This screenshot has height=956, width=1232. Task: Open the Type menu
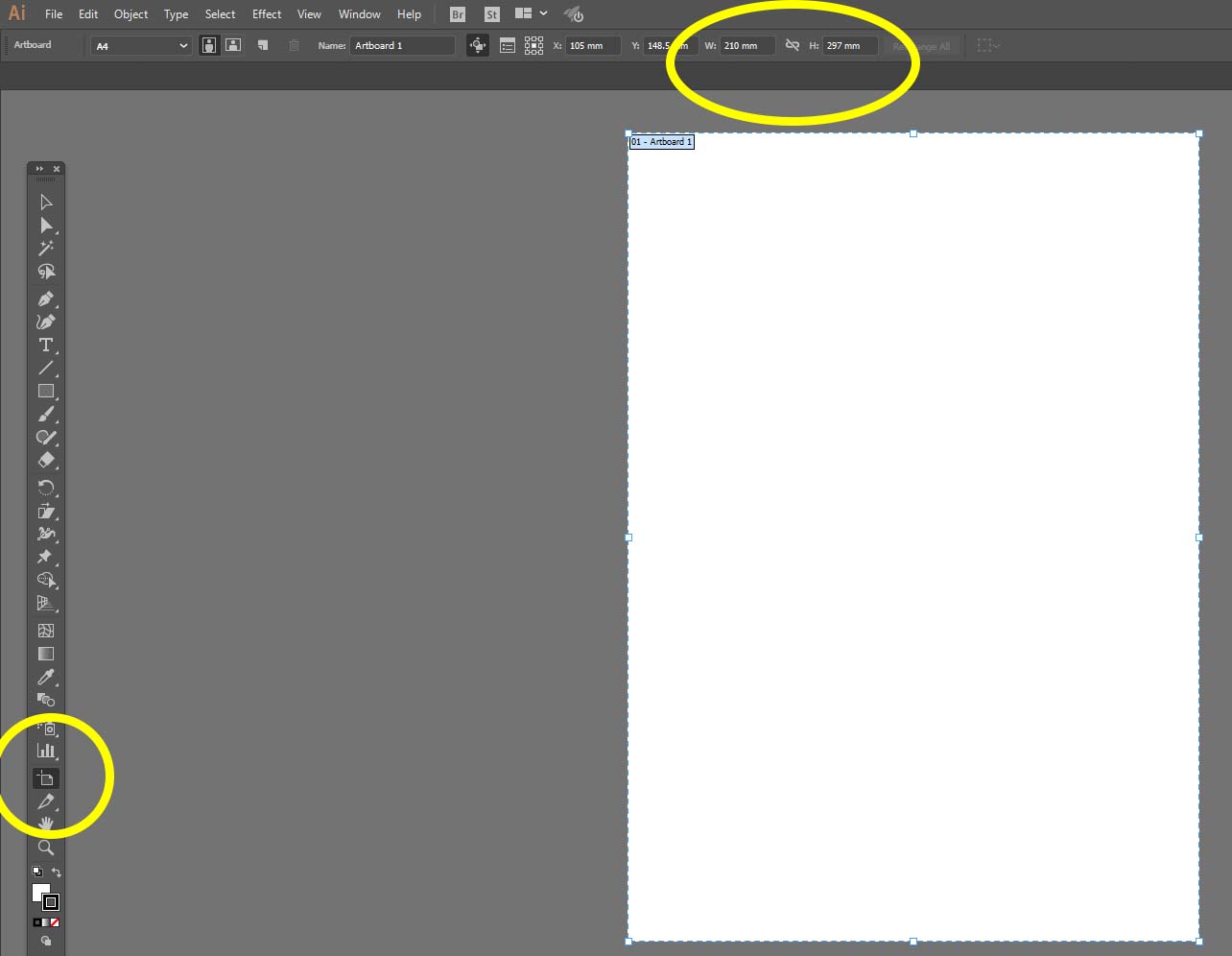tap(177, 14)
